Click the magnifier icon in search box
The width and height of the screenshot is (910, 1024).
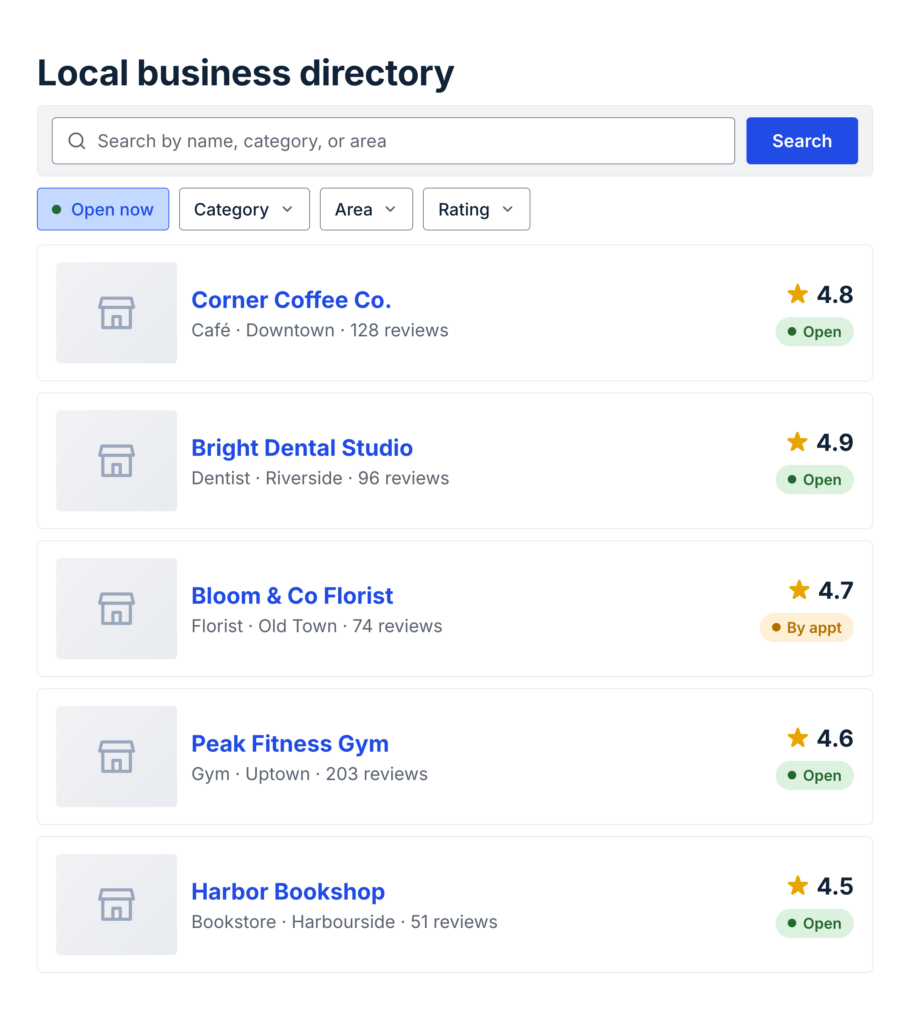(77, 141)
